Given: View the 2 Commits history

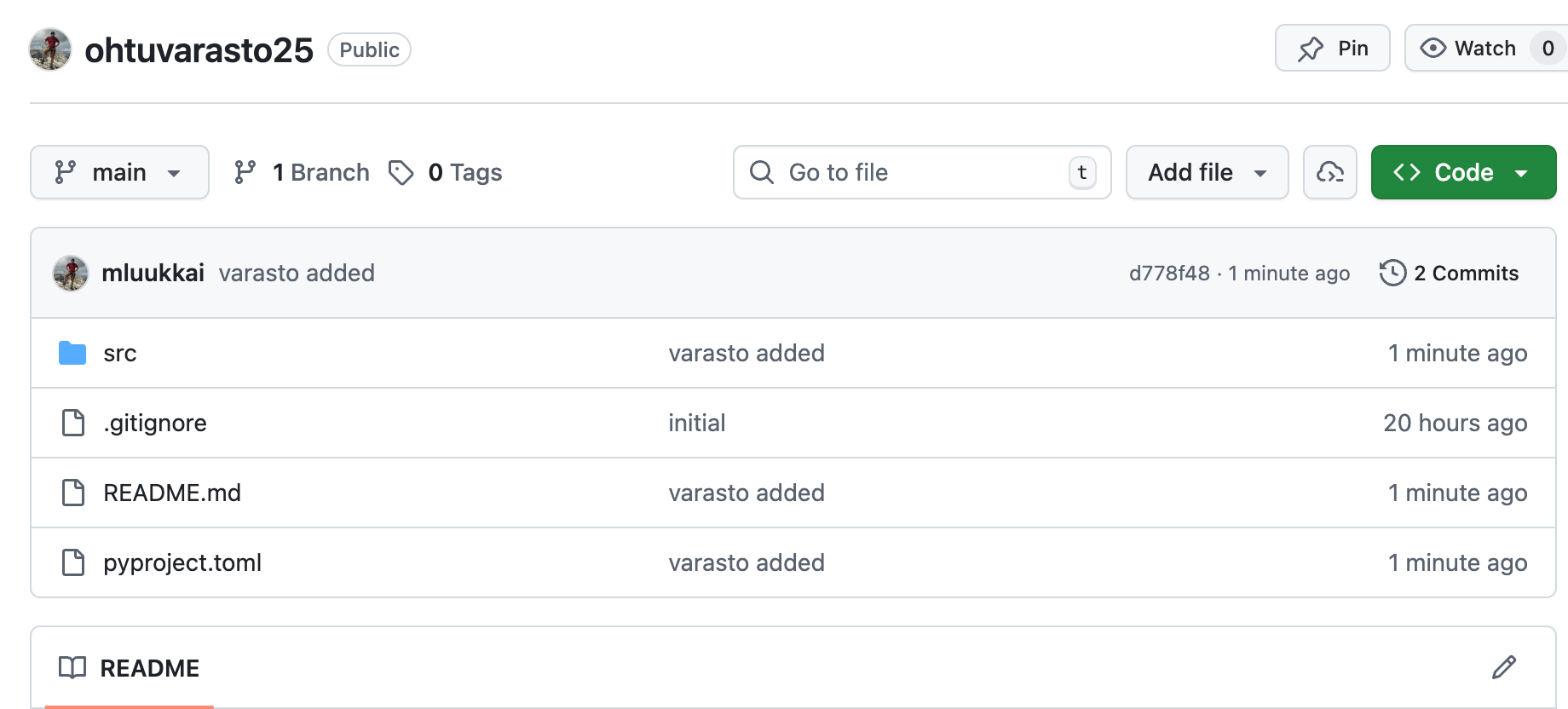Looking at the screenshot, I should (1450, 274).
